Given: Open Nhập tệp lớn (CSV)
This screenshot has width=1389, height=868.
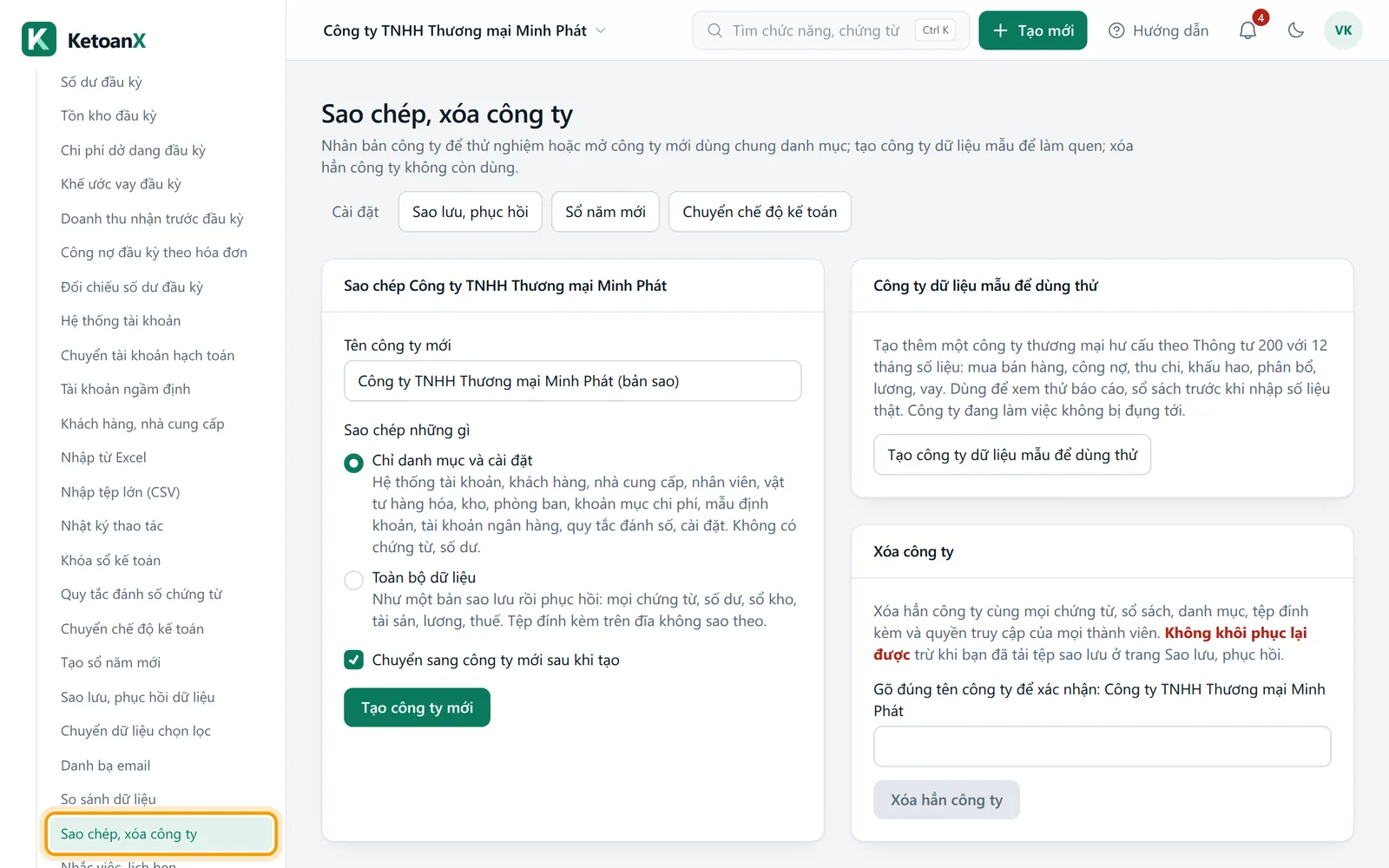Looking at the screenshot, I should [x=121, y=492].
